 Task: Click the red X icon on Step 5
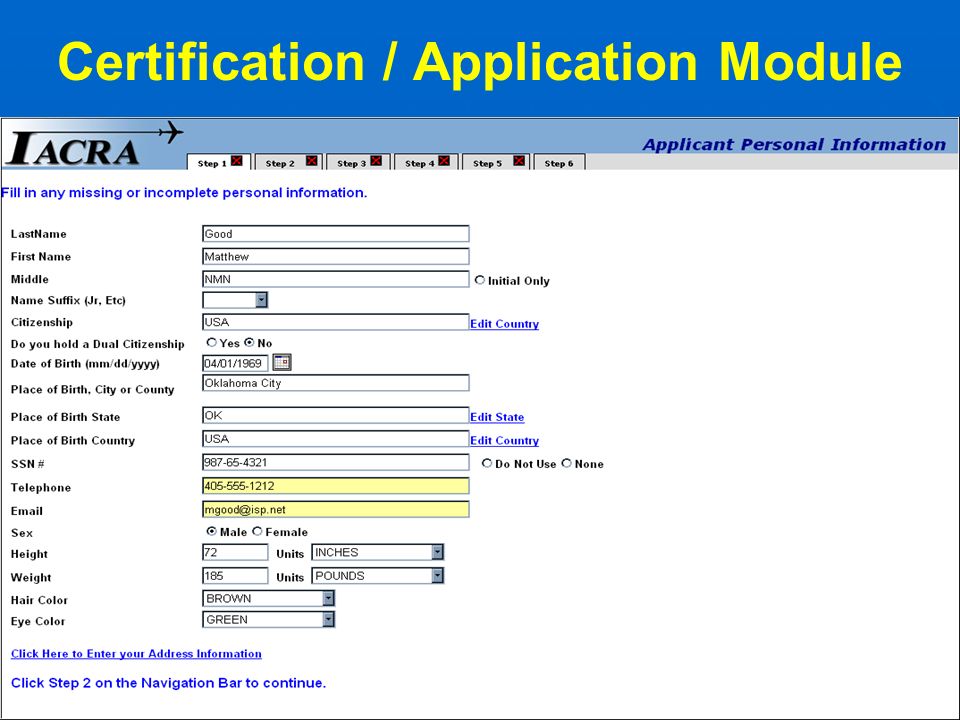(519, 161)
